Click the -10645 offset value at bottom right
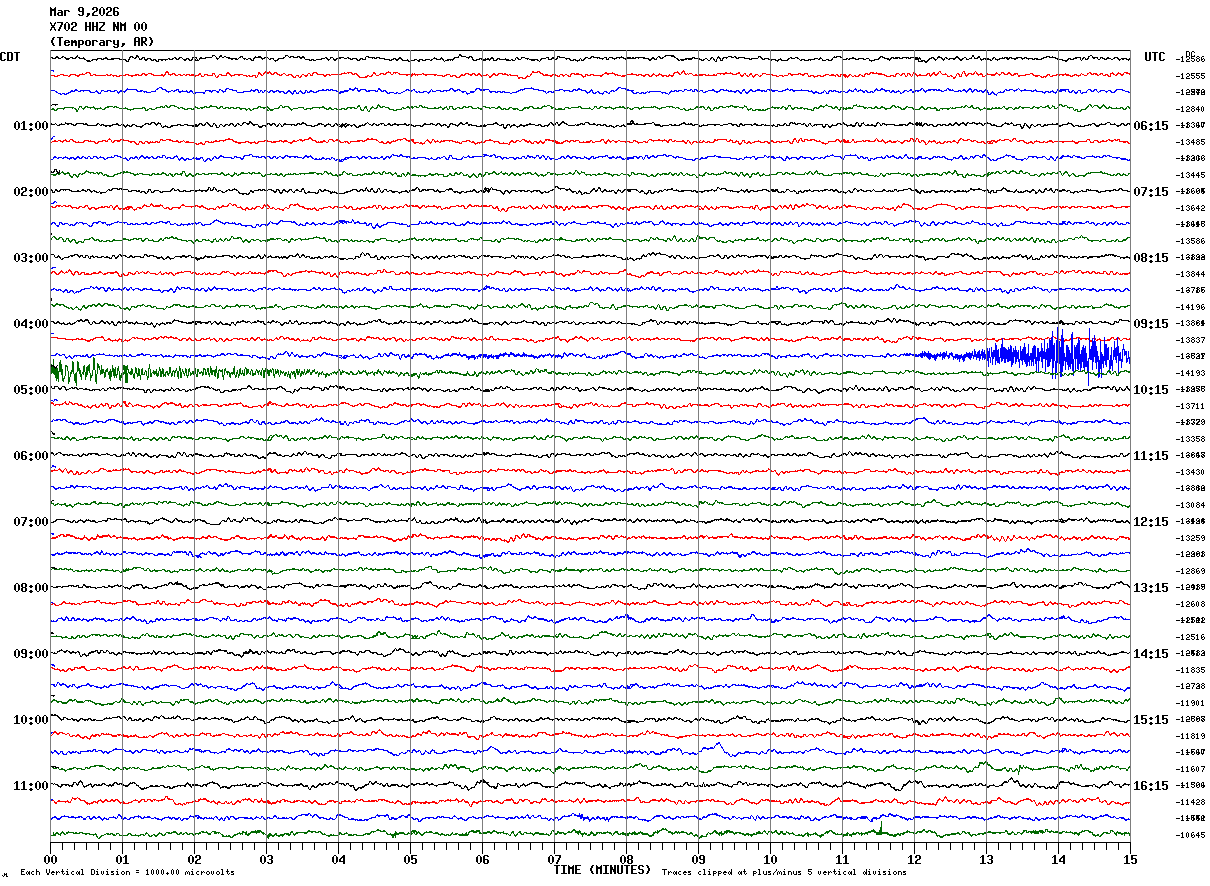The image size is (1210, 886). tap(1191, 835)
